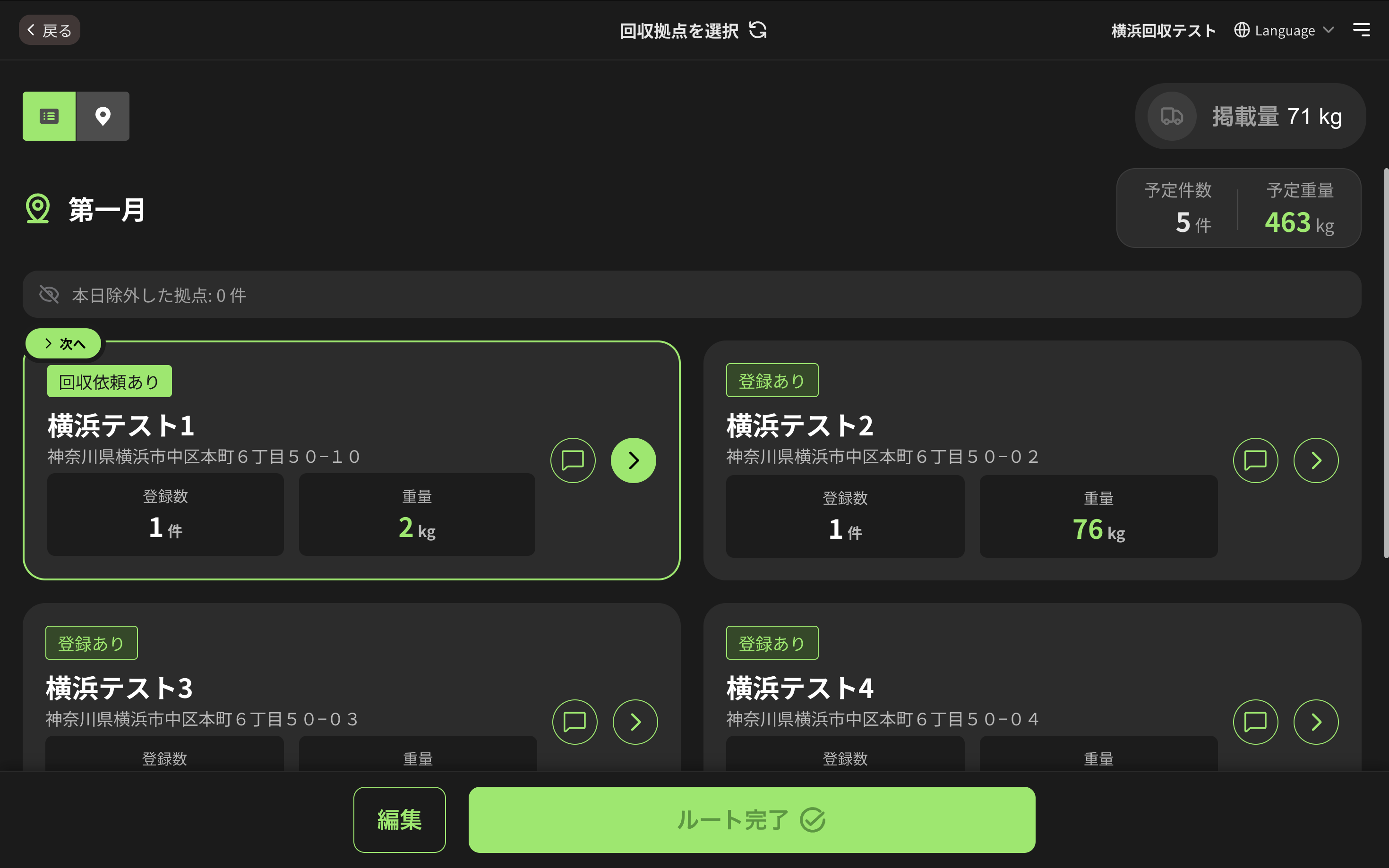
Task: Click the truck icon in the 掲載量 badge
Action: pyautogui.click(x=1172, y=117)
